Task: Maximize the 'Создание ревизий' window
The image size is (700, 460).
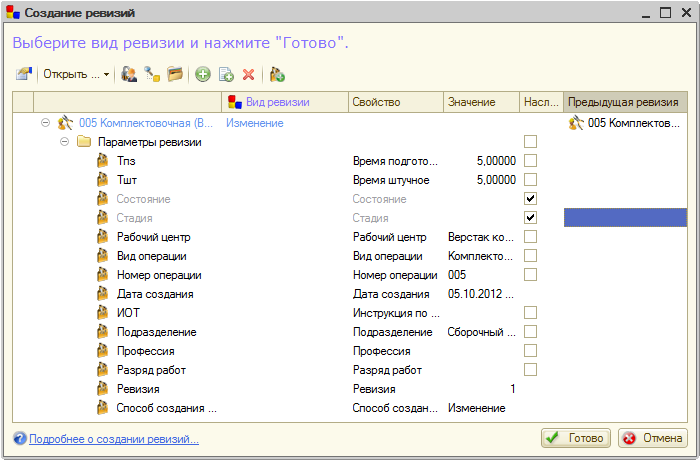Action: 665,13
